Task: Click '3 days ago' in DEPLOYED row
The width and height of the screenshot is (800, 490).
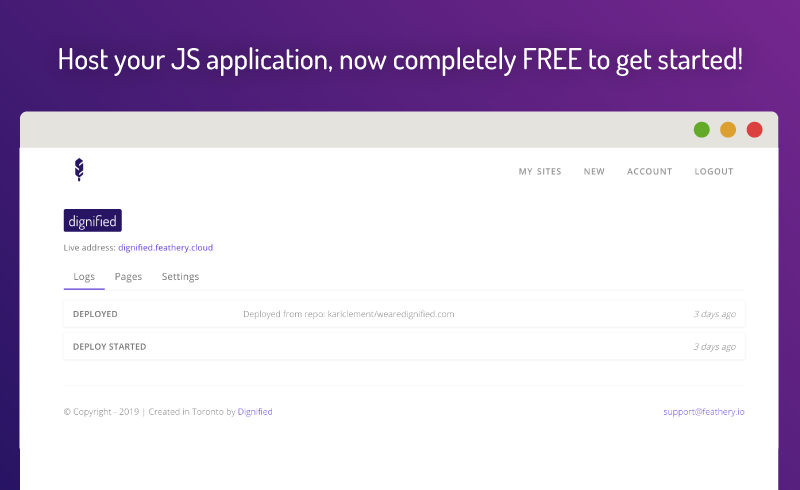Action: [x=714, y=314]
